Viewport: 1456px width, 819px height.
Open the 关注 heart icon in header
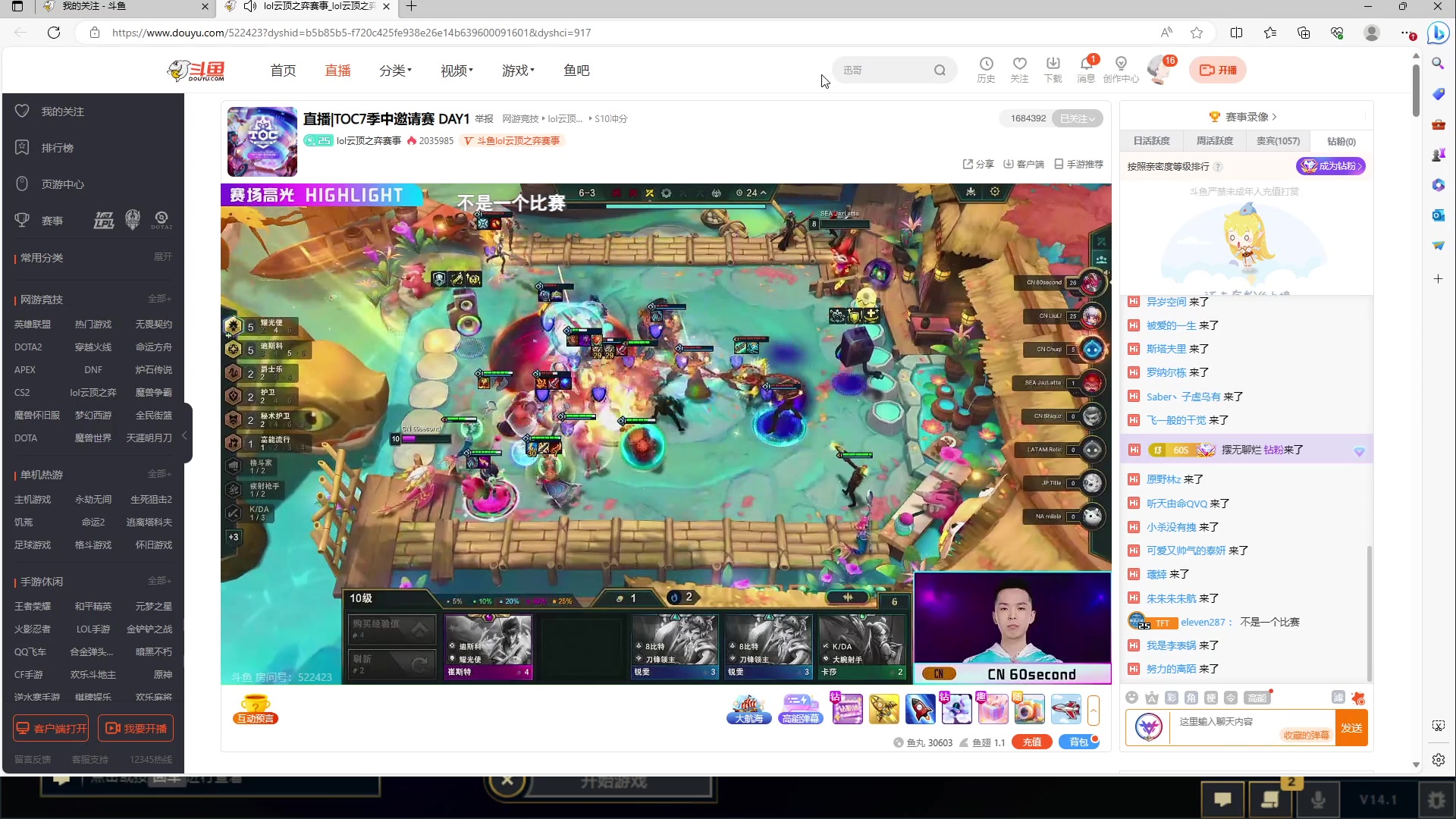click(1019, 69)
